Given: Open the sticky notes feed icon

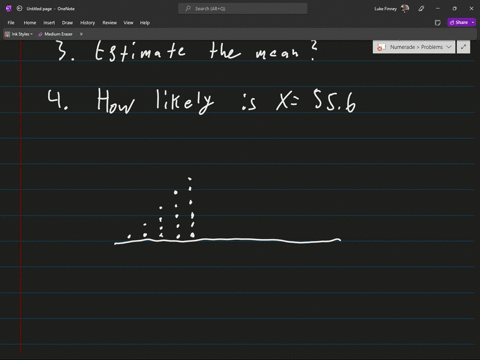Looking at the screenshot, I should pos(438,23).
